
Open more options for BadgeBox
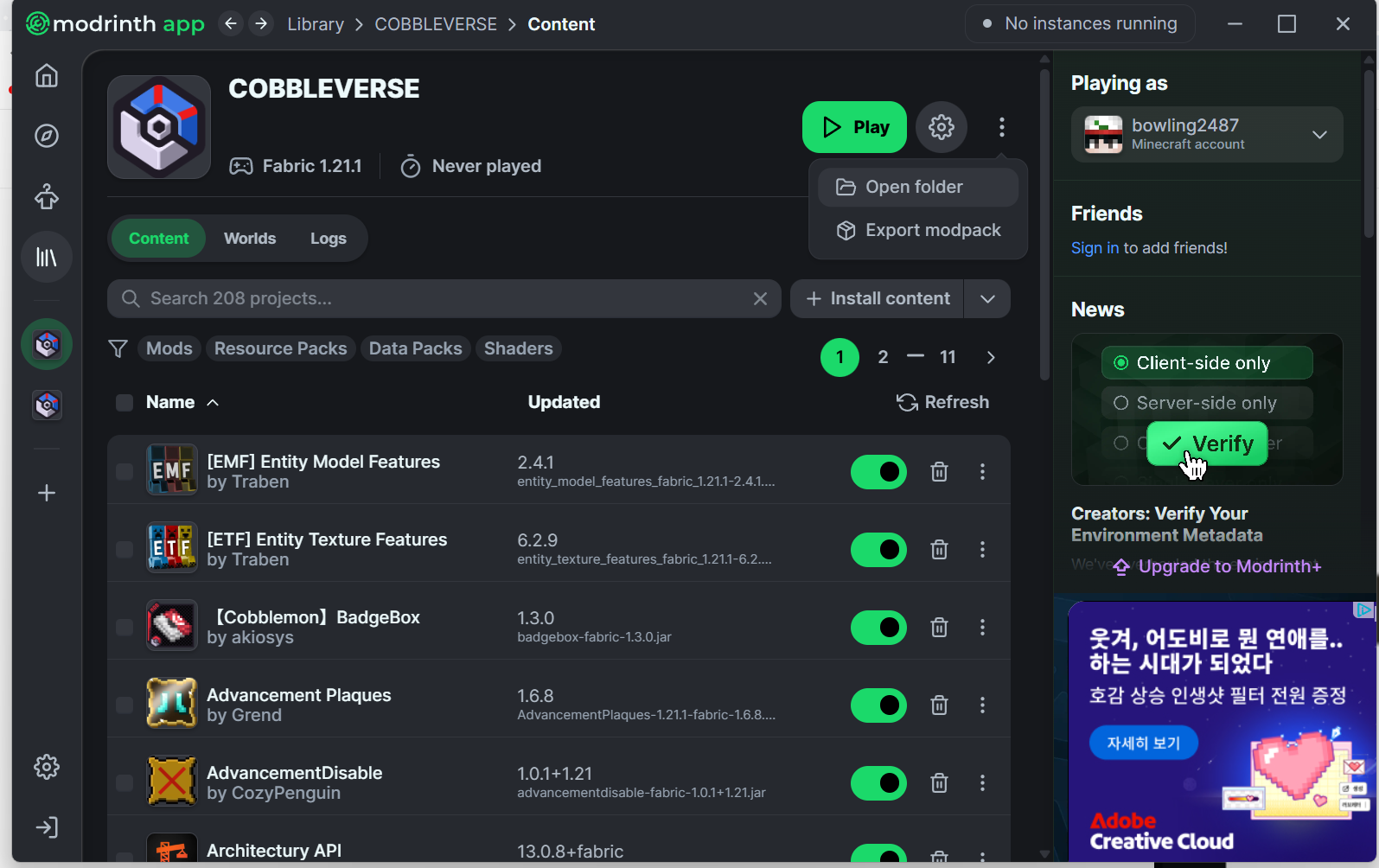point(982,627)
